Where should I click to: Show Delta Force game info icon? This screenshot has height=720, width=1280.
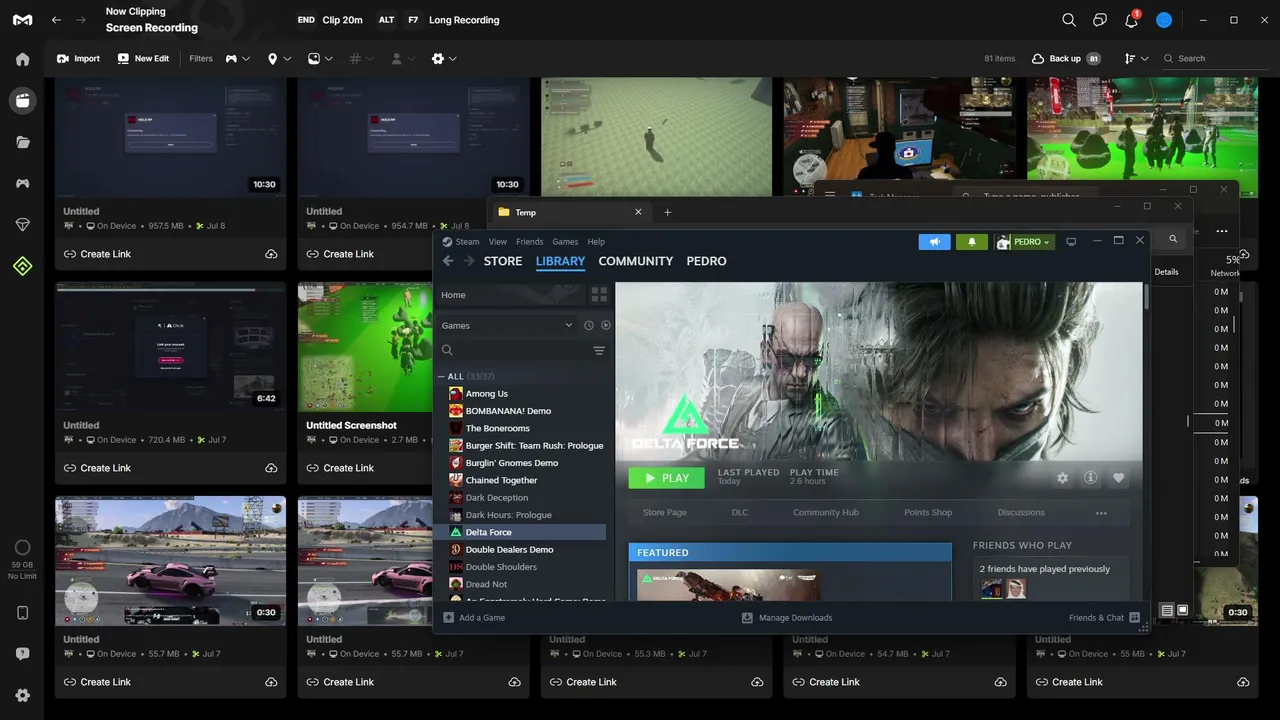pos(1090,478)
